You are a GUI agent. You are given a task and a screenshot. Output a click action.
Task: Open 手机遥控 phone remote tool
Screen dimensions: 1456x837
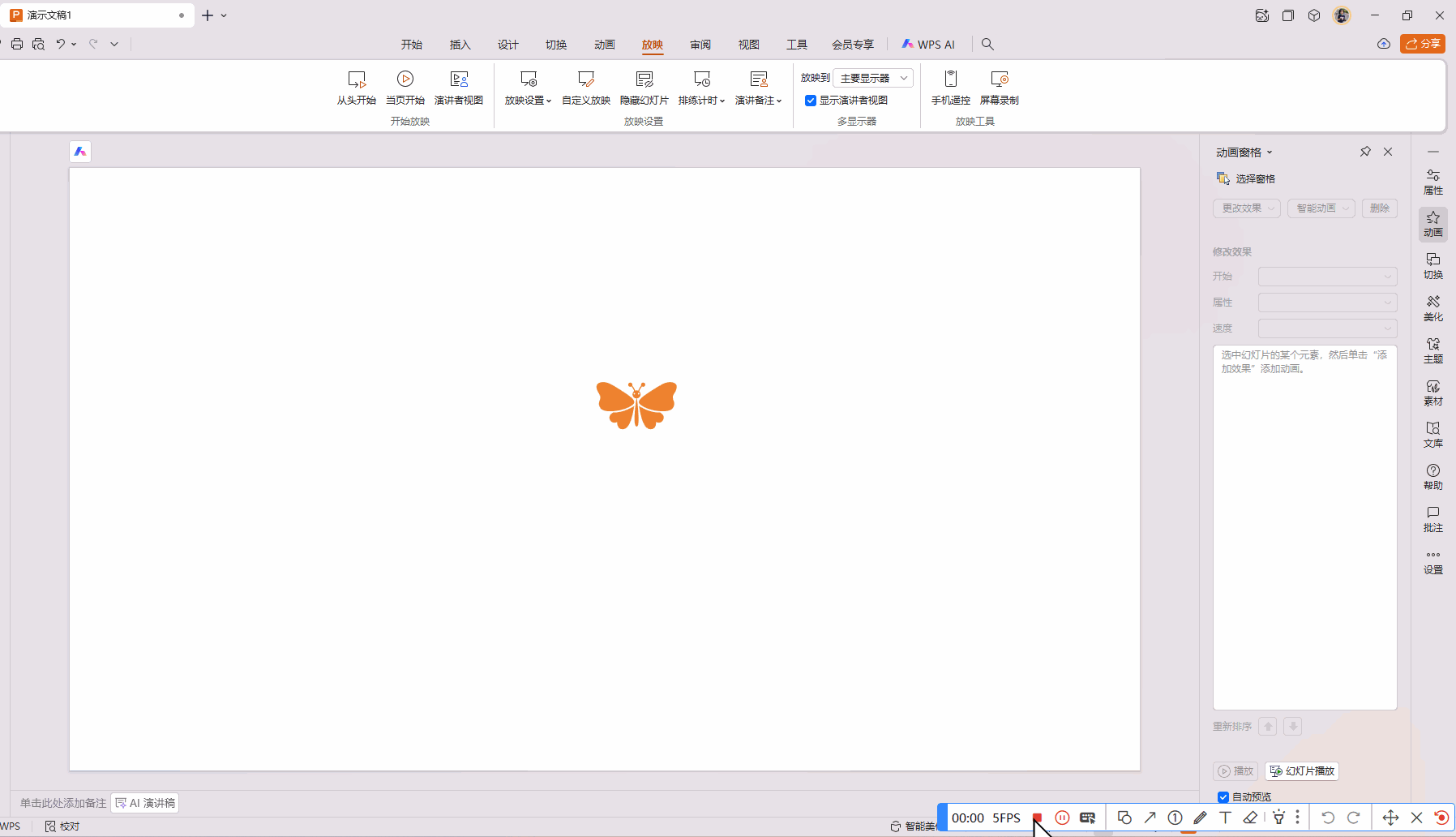[x=951, y=79]
